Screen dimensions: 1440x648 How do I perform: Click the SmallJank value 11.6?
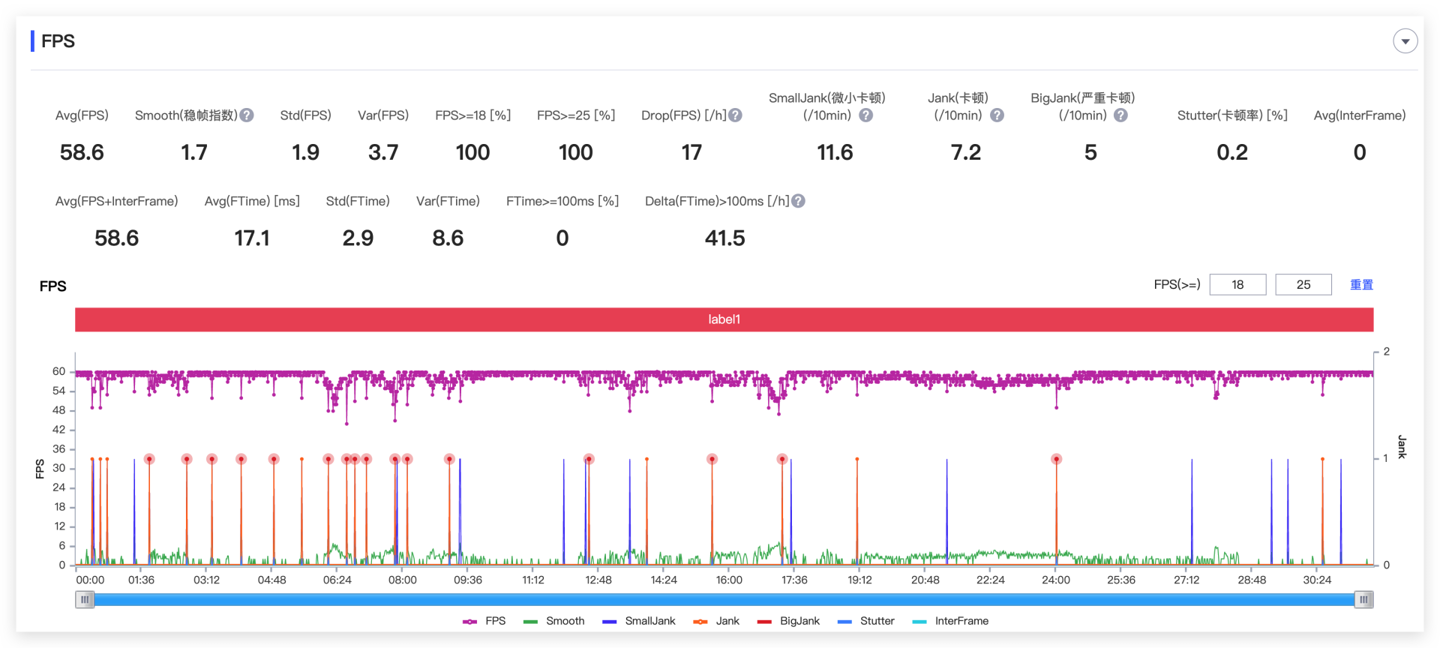[835, 152]
